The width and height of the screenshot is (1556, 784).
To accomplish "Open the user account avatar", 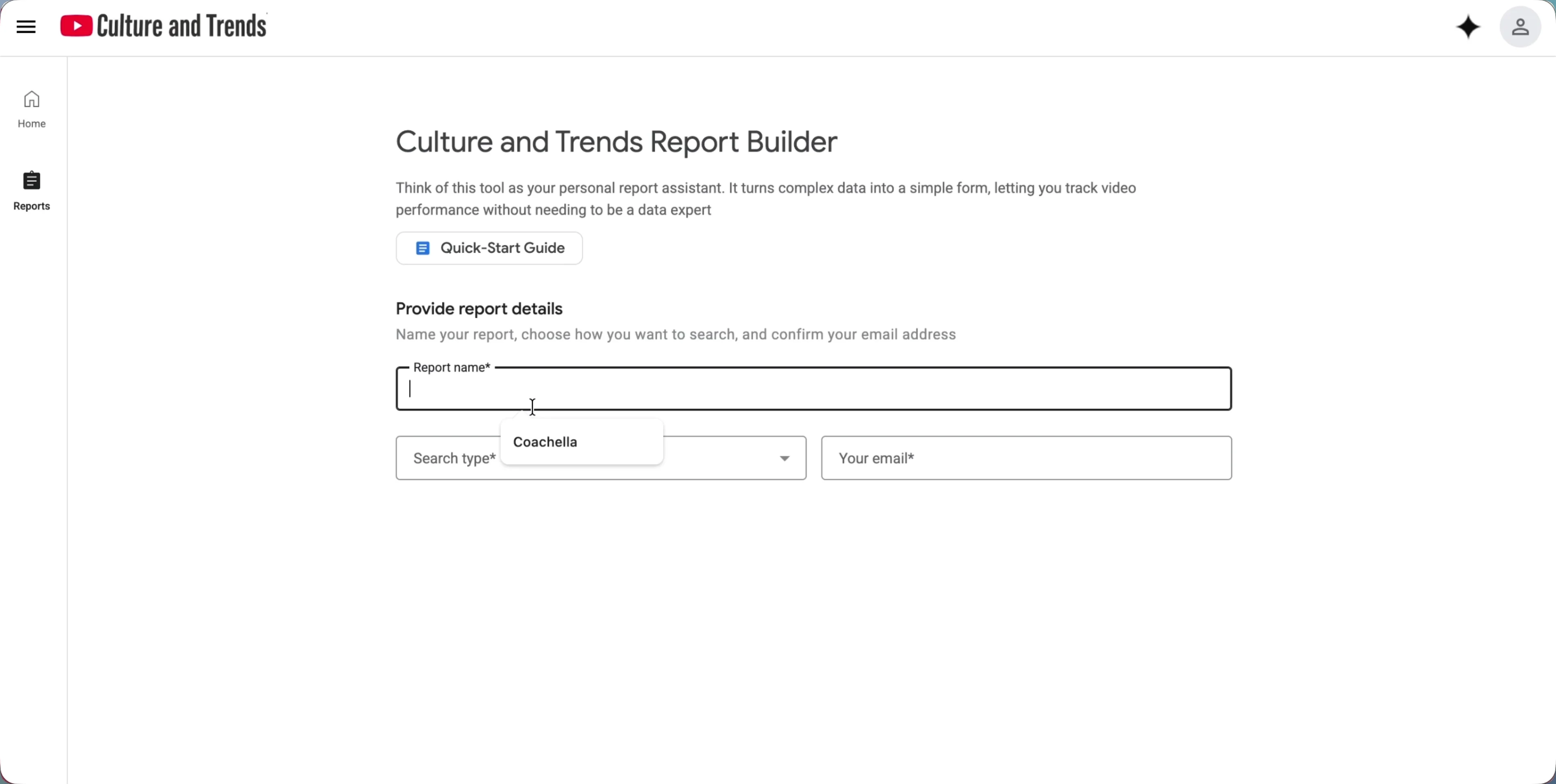I will (x=1520, y=27).
